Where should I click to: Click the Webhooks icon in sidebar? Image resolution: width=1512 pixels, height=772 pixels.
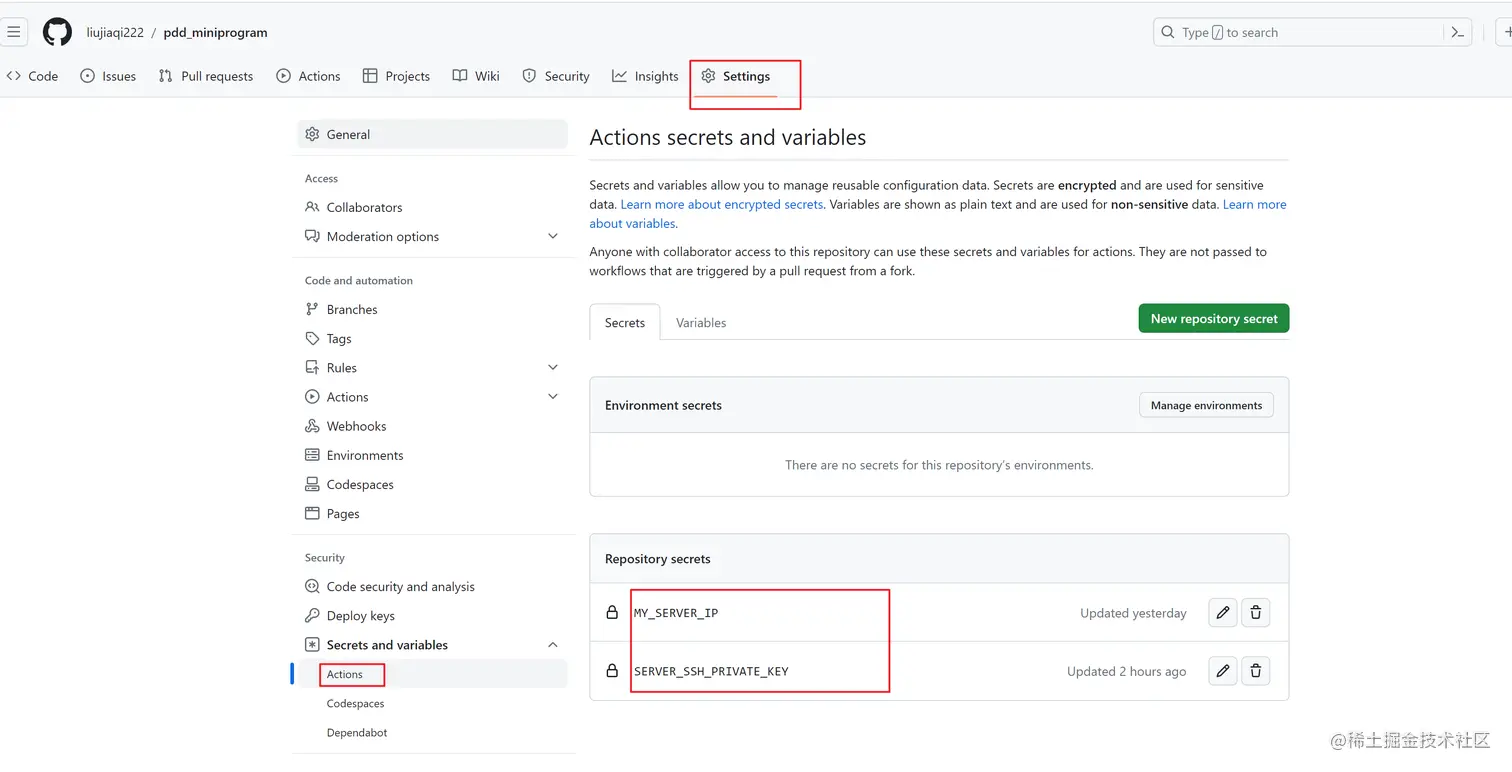[x=312, y=426]
